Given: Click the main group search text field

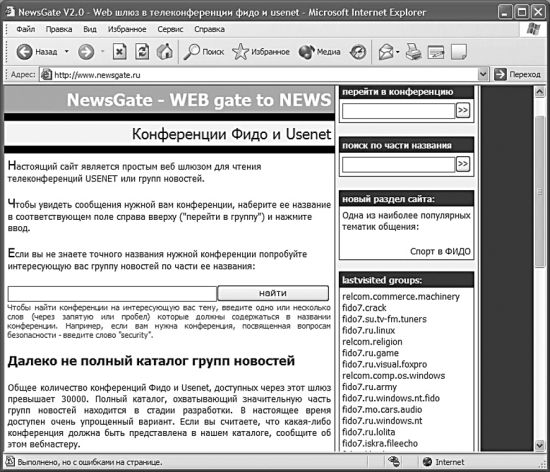Looking at the screenshot, I should pyautogui.click(x=112, y=294).
